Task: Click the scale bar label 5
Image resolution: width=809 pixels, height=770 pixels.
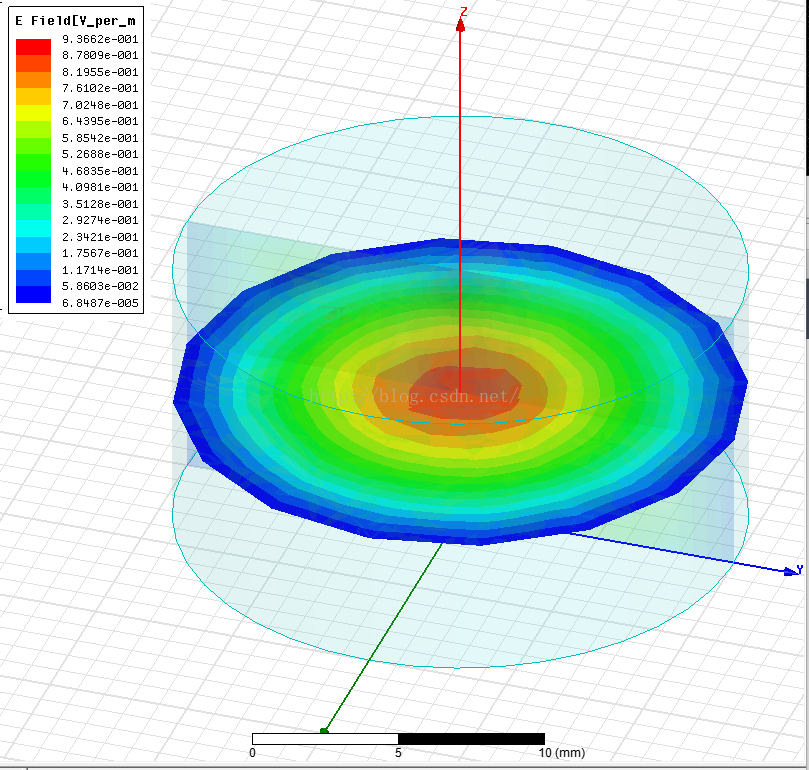Action: pyautogui.click(x=398, y=753)
